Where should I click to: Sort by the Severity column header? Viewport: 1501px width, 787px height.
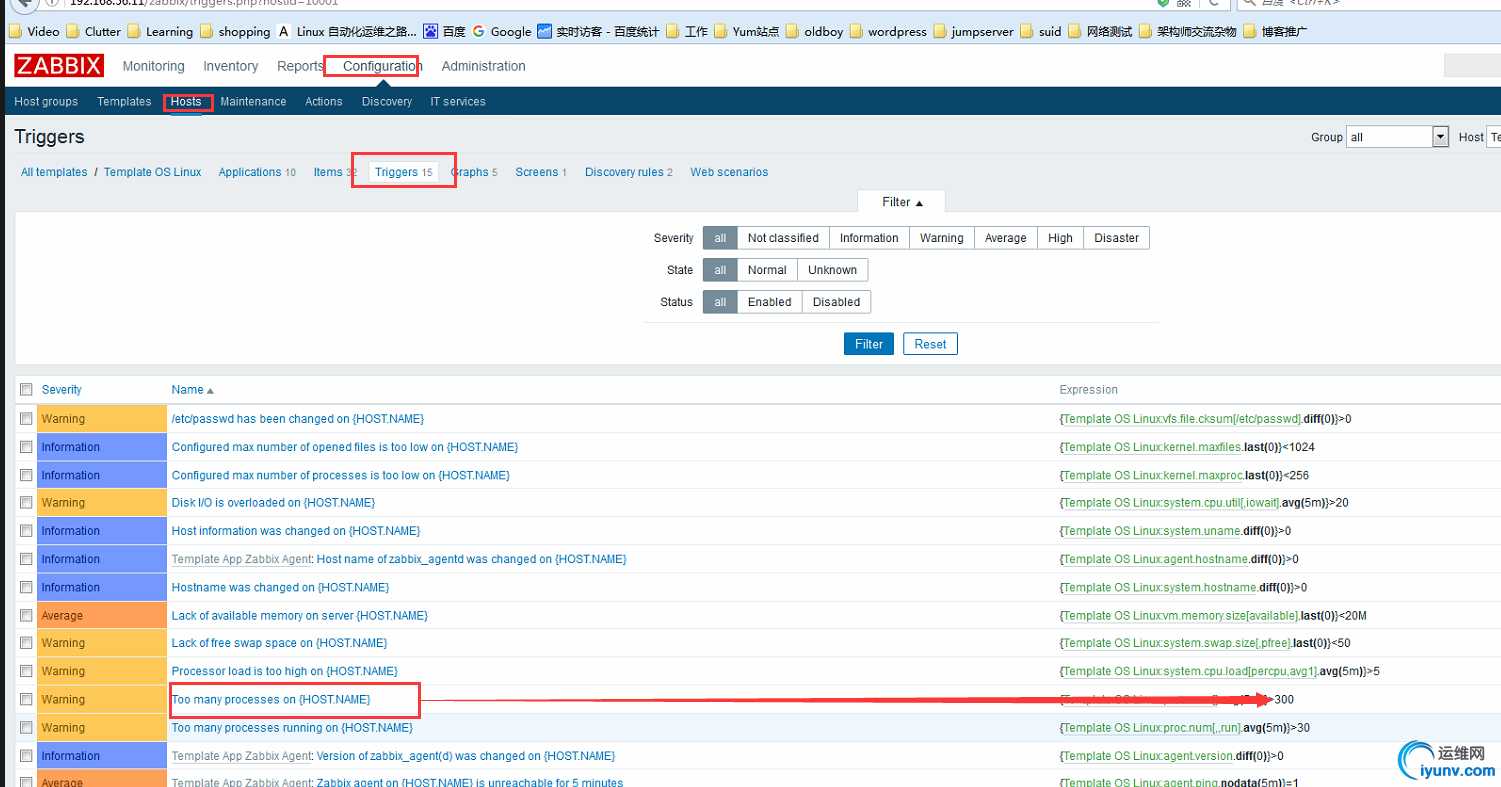click(62, 390)
